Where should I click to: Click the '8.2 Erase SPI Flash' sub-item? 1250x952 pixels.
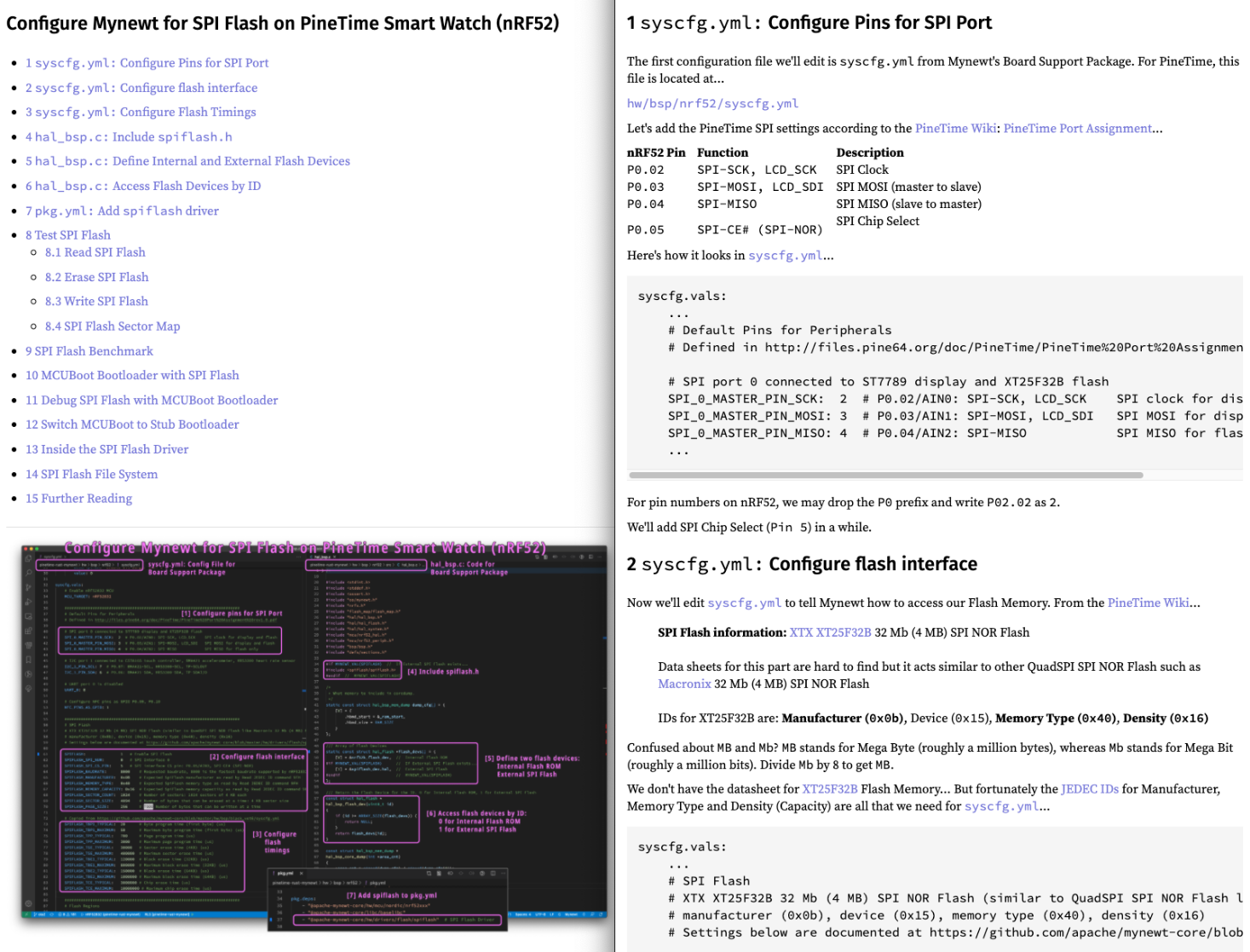point(96,277)
